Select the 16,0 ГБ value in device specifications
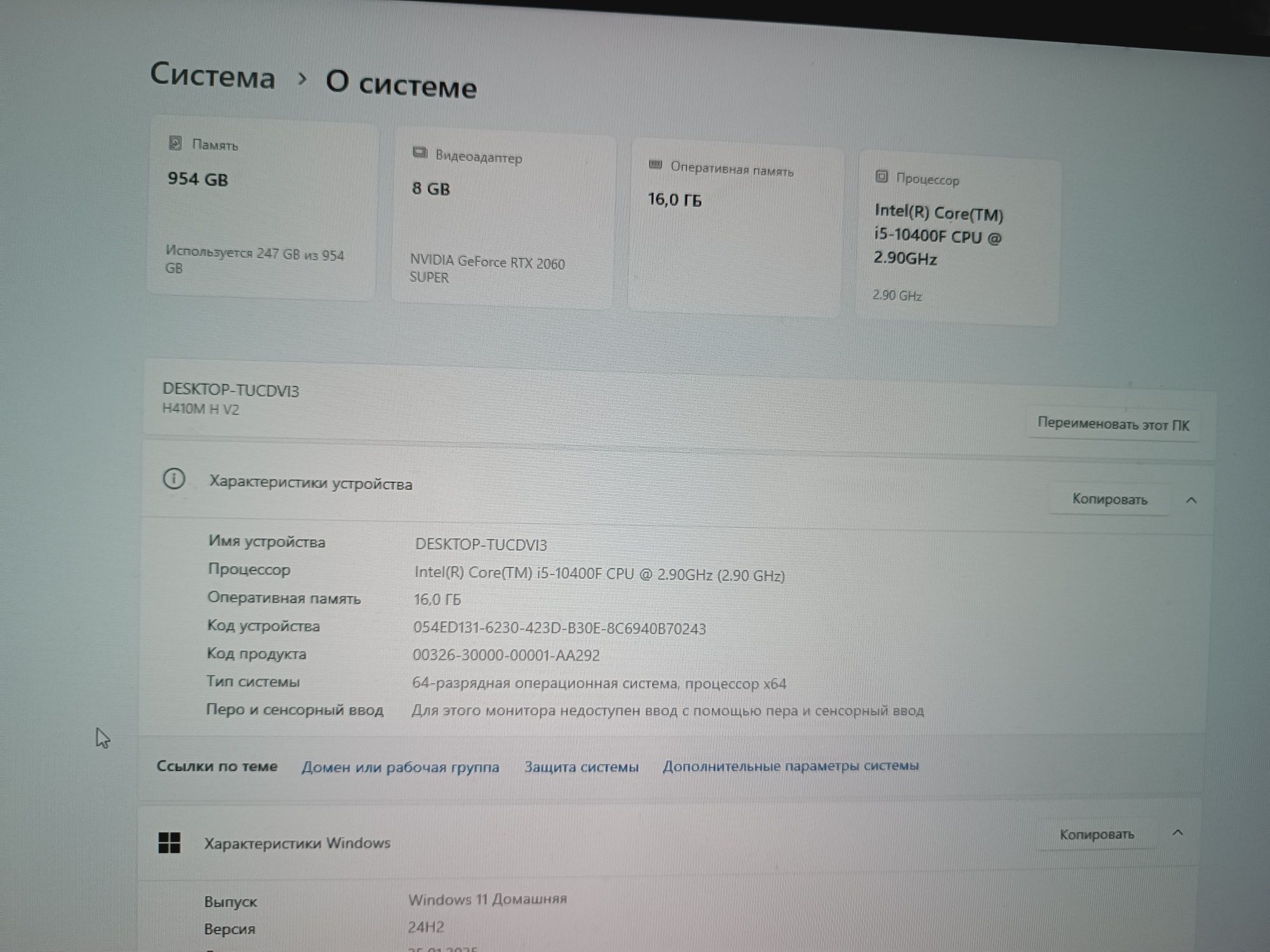 pos(437,599)
